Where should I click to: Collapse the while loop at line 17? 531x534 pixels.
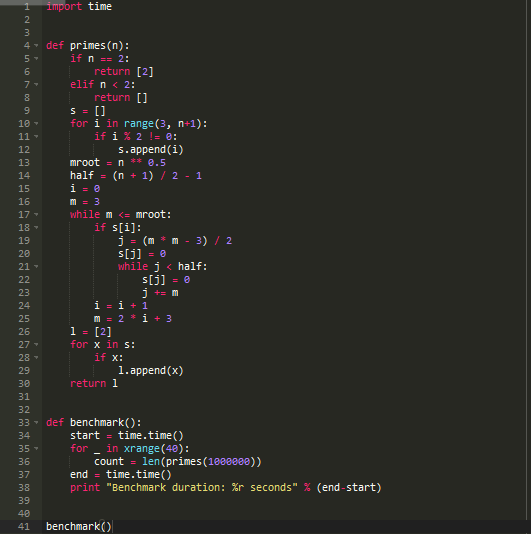click(36, 215)
